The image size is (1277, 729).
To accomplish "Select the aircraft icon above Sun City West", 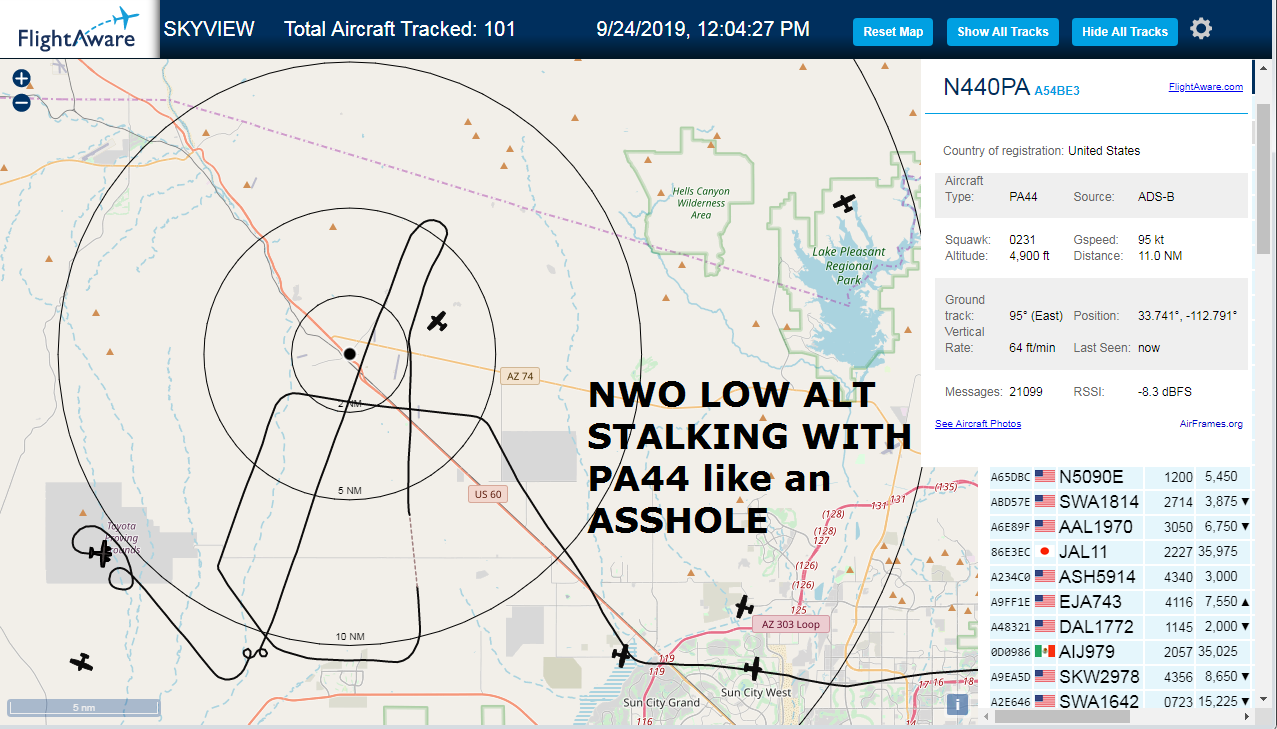I will (753, 668).
